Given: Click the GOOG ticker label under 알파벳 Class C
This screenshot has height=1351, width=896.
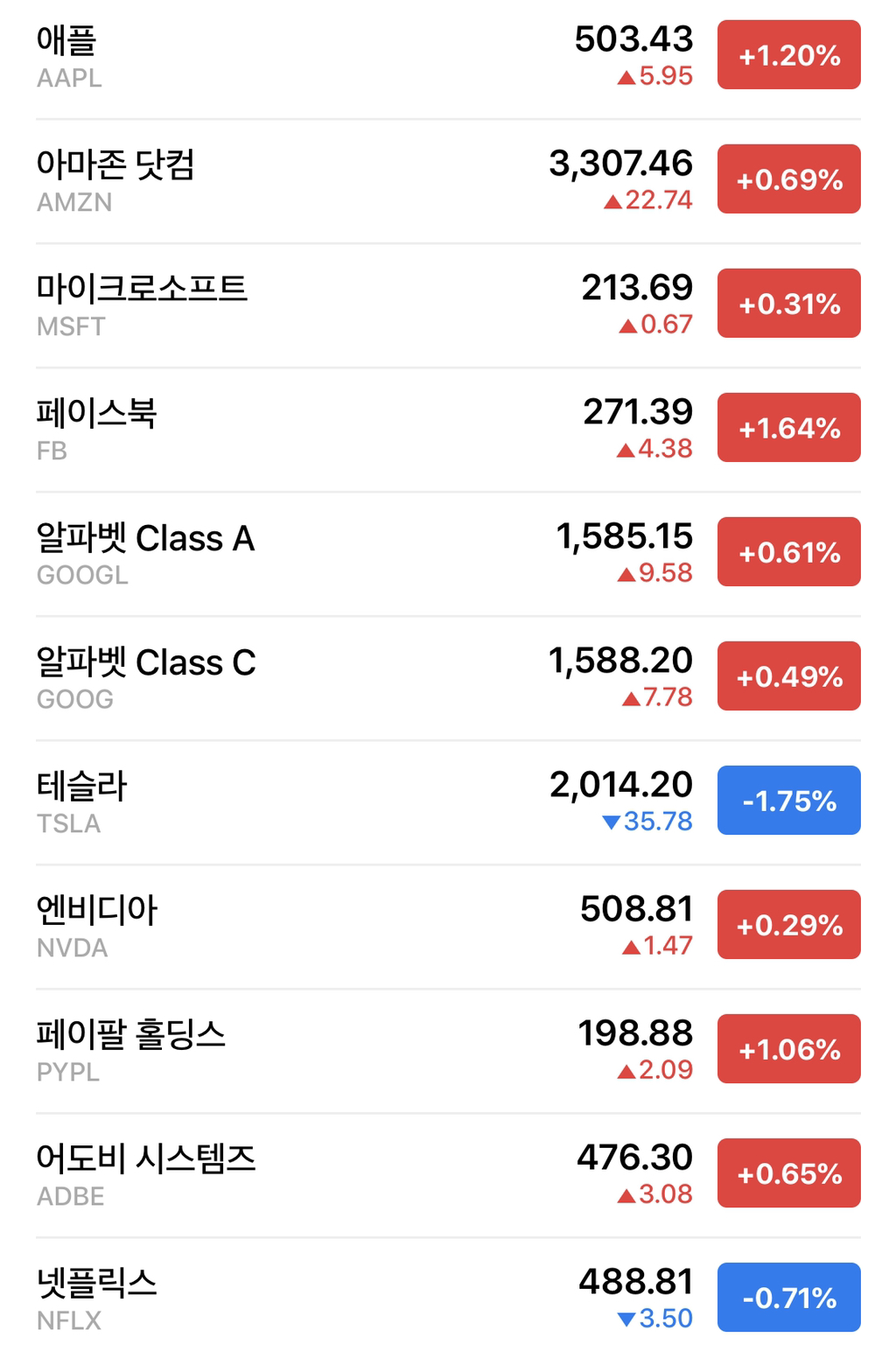Looking at the screenshot, I should tap(73, 699).
